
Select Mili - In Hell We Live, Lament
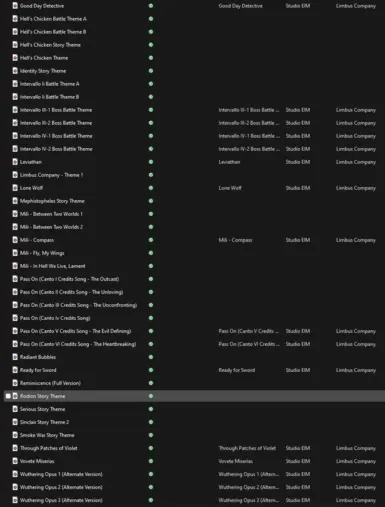(53, 266)
